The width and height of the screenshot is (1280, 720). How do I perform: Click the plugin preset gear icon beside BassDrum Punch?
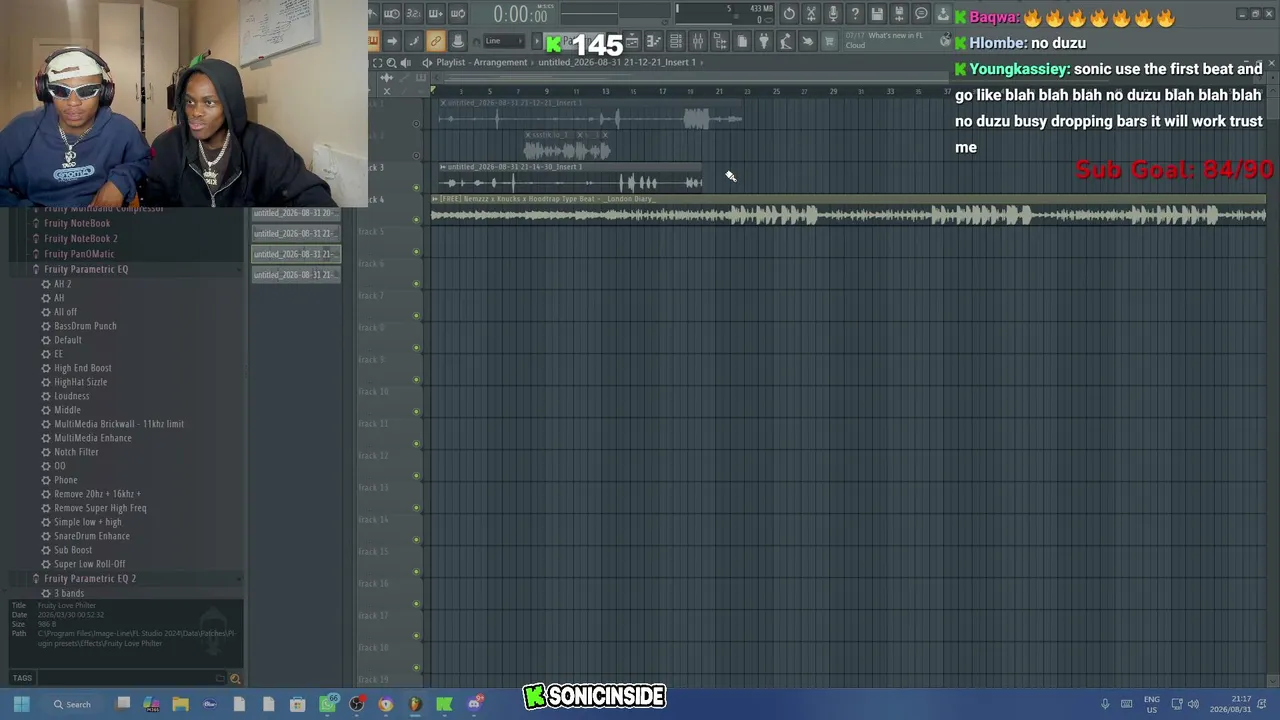click(46, 326)
